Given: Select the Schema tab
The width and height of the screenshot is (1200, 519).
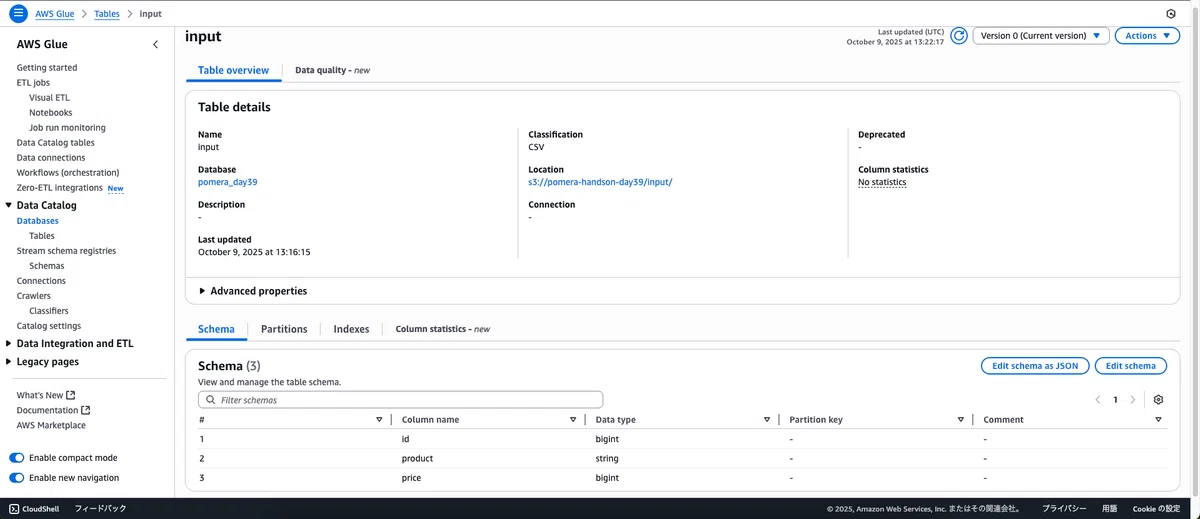Looking at the screenshot, I should click(216, 329).
